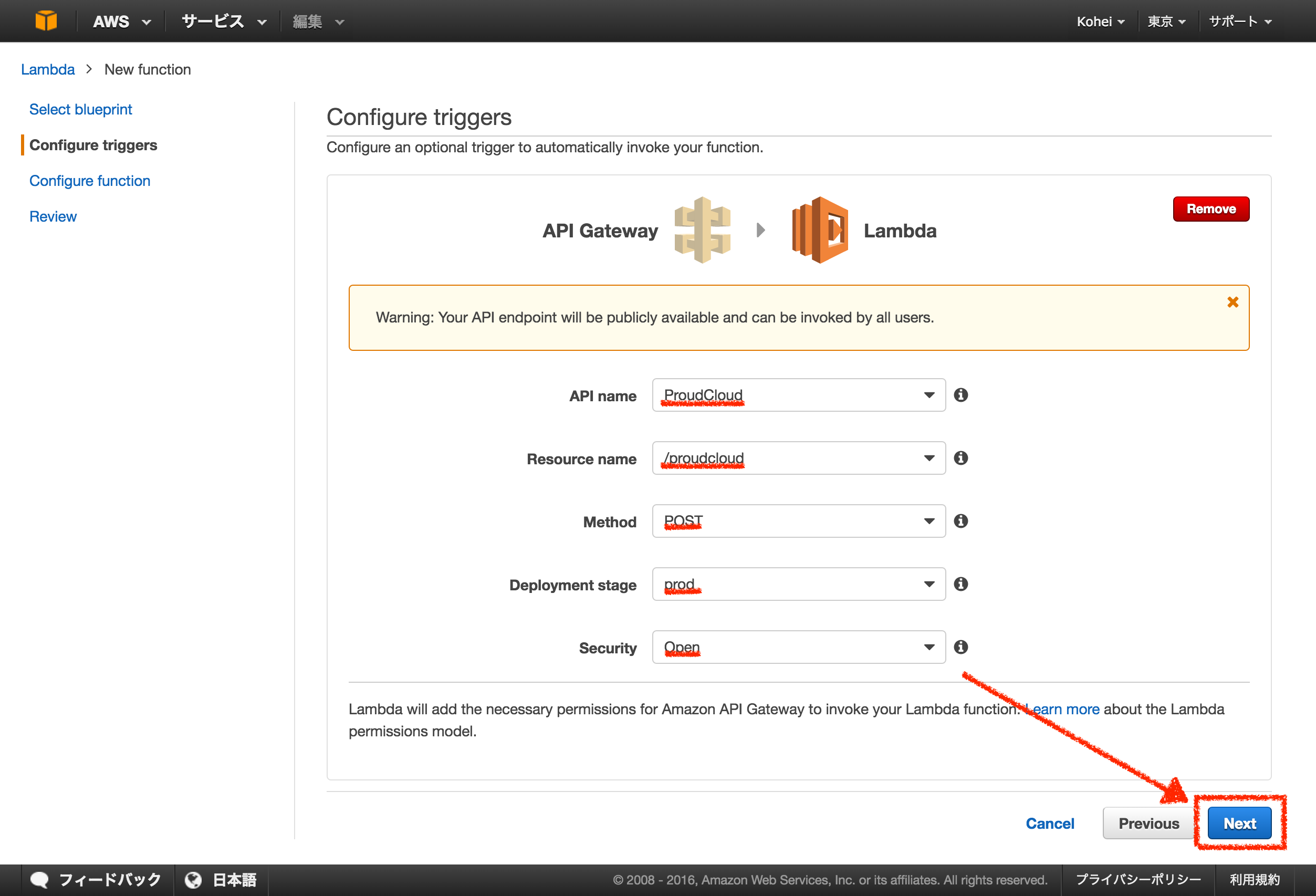Dismiss the public endpoint warning with the X
1316x896 pixels.
point(1233,302)
